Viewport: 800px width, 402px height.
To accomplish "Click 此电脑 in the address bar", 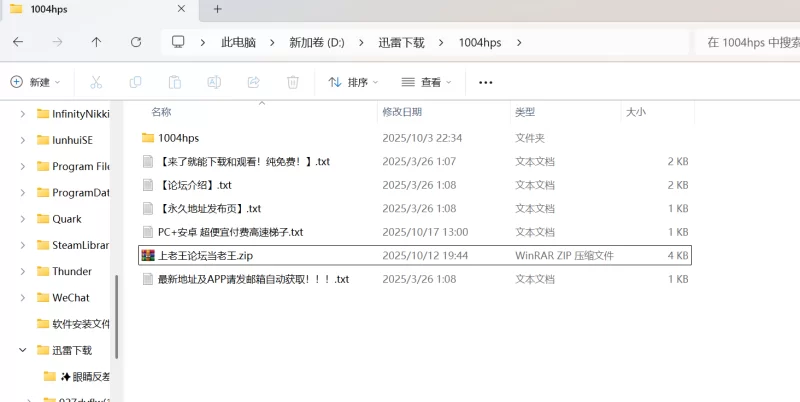I will (x=238, y=43).
